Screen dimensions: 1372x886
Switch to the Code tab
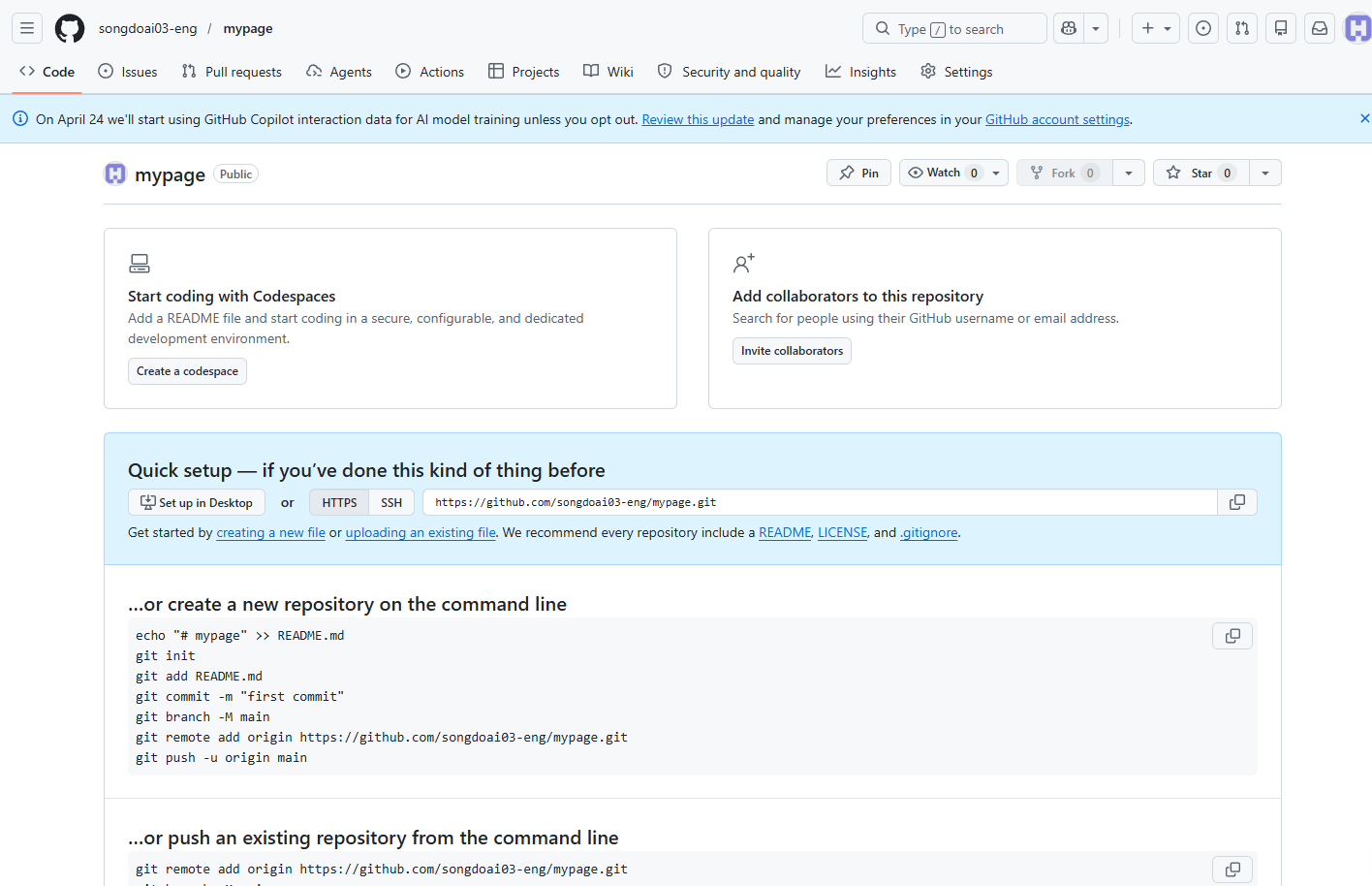tap(47, 72)
